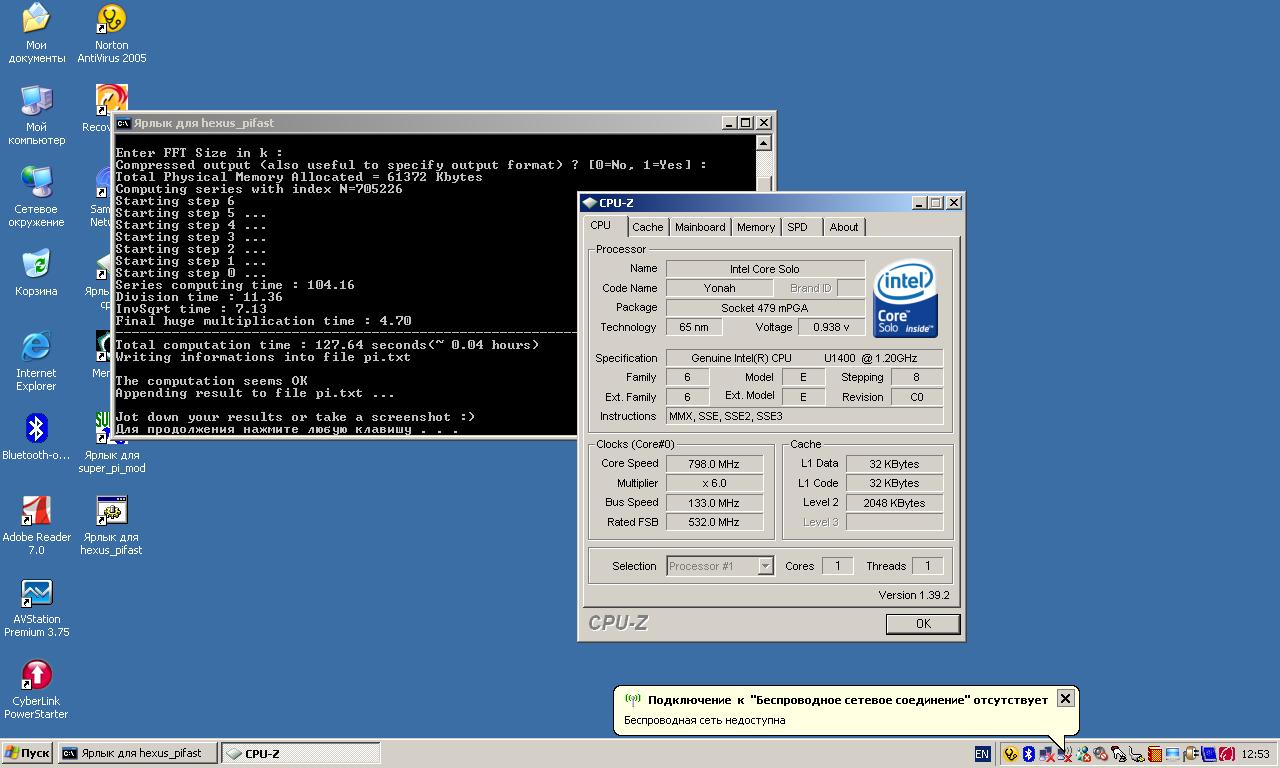
Task: Switch to the Mainboard tab
Action: 700,227
